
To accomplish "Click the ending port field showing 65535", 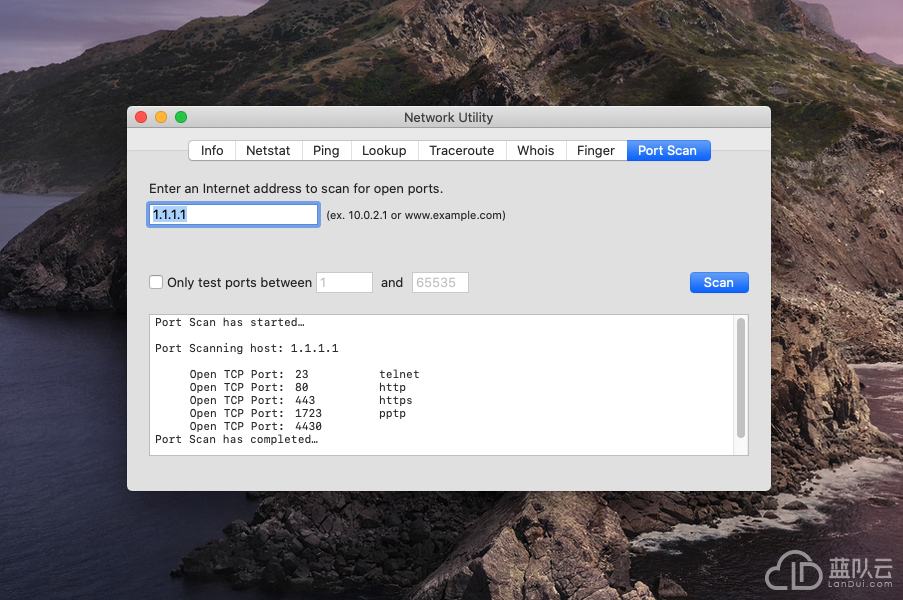I will 440,282.
